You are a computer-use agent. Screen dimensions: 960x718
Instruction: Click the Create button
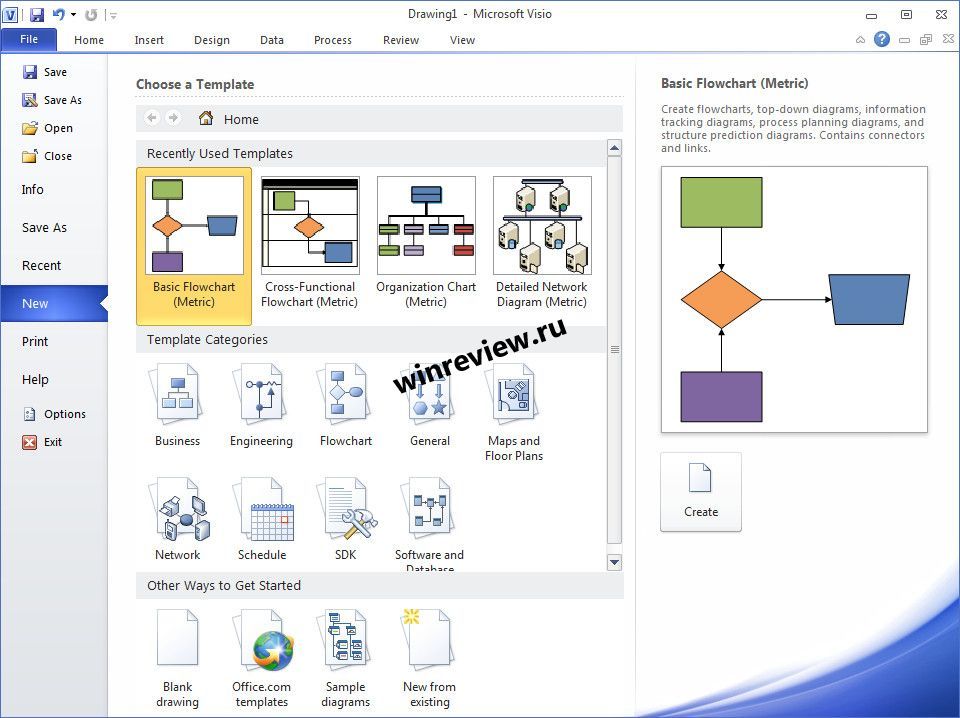(x=701, y=492)
